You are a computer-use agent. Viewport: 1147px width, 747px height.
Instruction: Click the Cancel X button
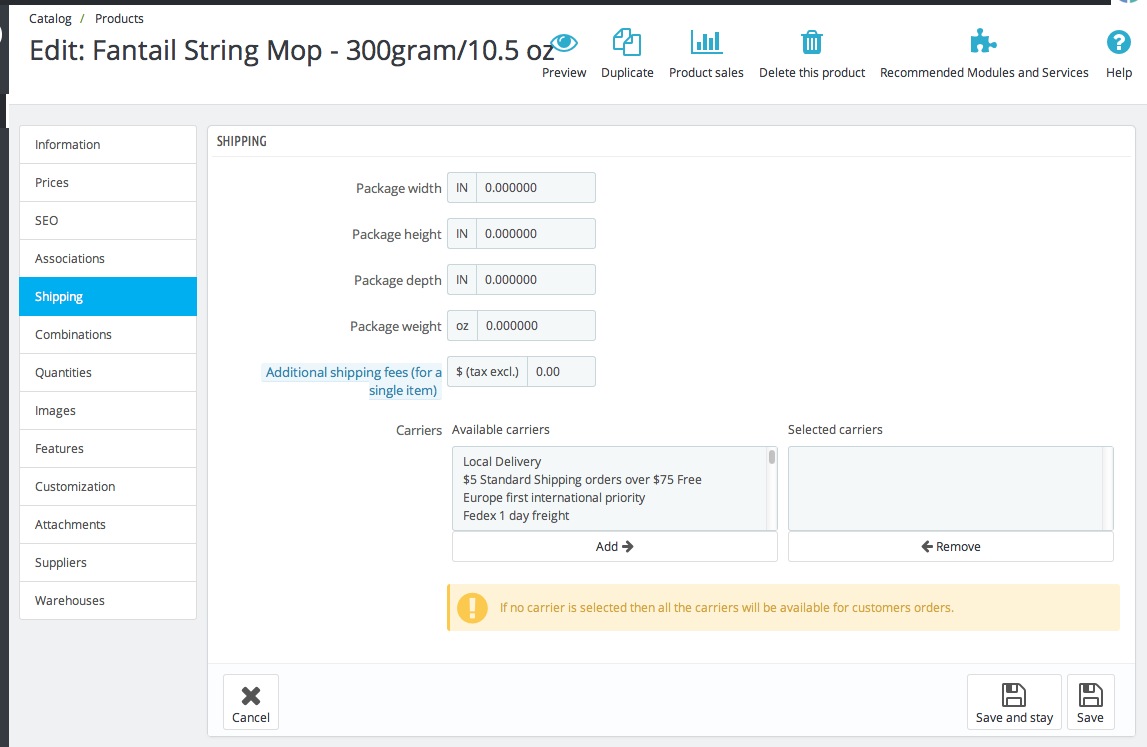(x=251, y=702)
